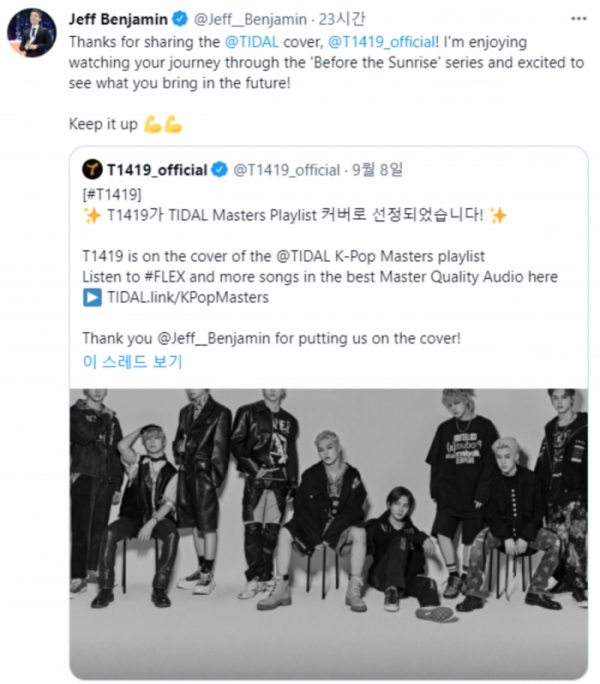This screenshot has width=600, height=684.
Task: Click the T1419_official display name in quoted tweet
Action: click(158, 170)
